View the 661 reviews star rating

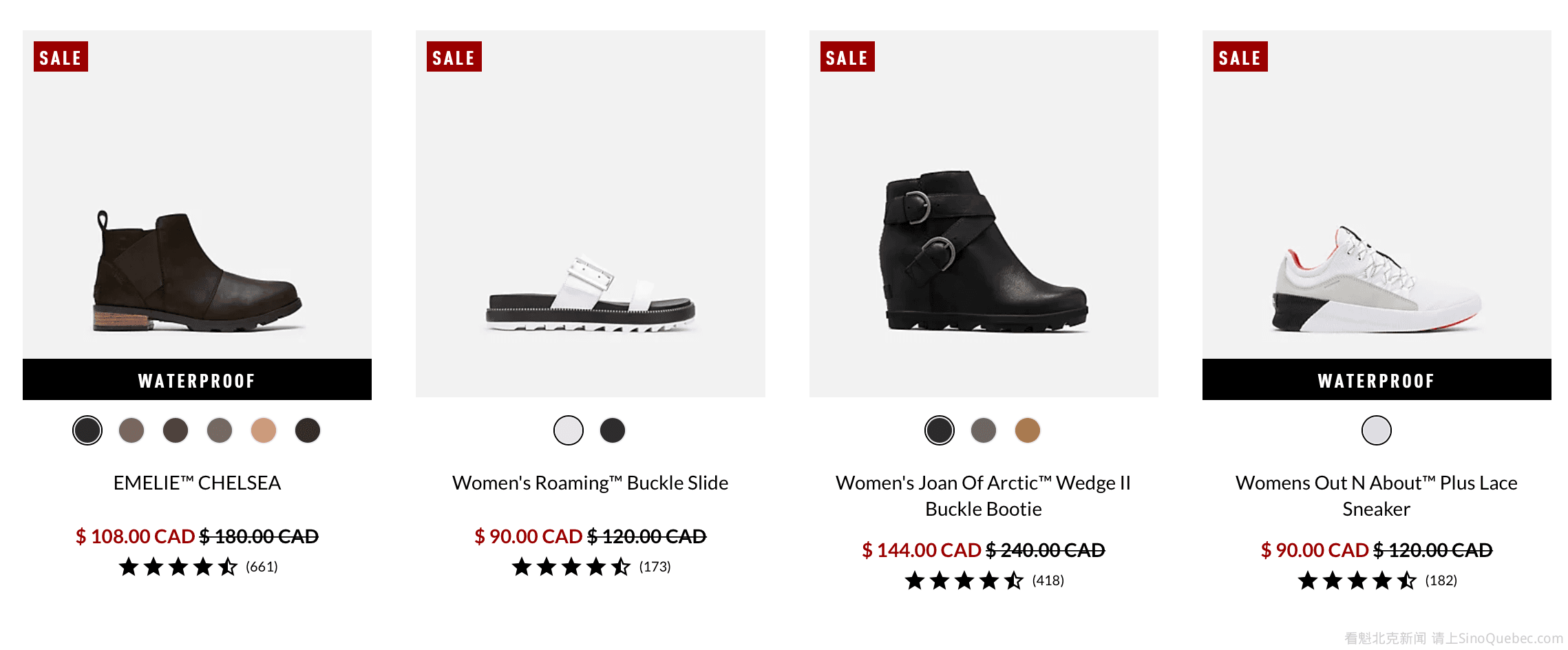pos(198,567)
